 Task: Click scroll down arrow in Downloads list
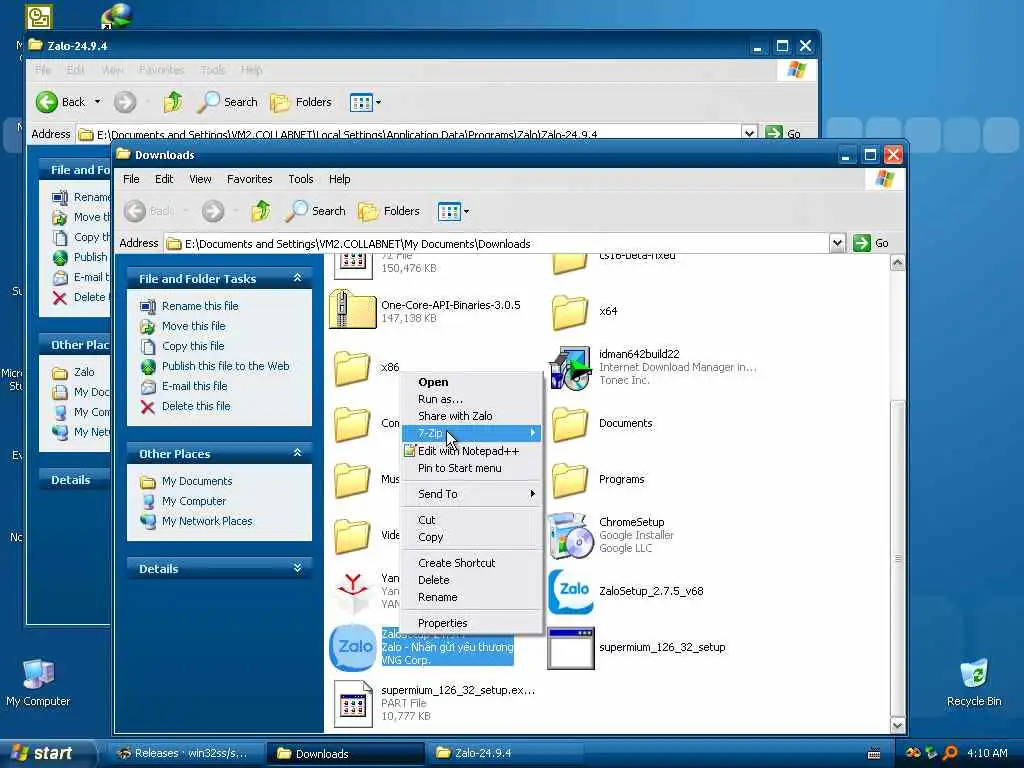[x=897, y=725]
